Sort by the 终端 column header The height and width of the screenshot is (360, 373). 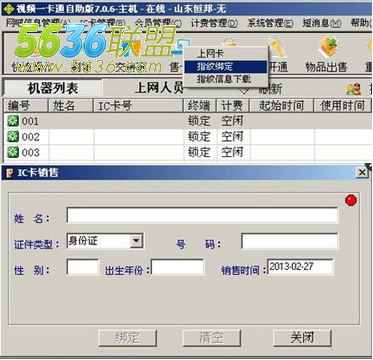pos(200,106)
